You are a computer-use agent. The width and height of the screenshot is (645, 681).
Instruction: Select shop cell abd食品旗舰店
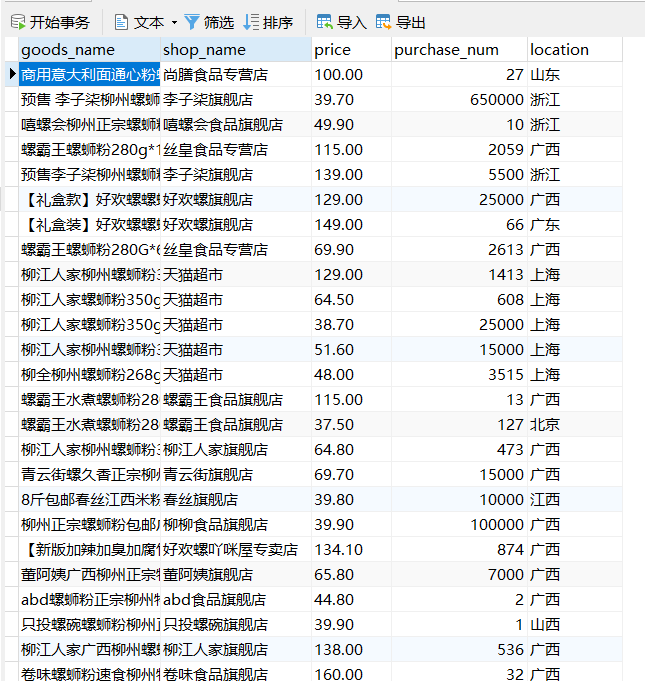coord(236,599)
